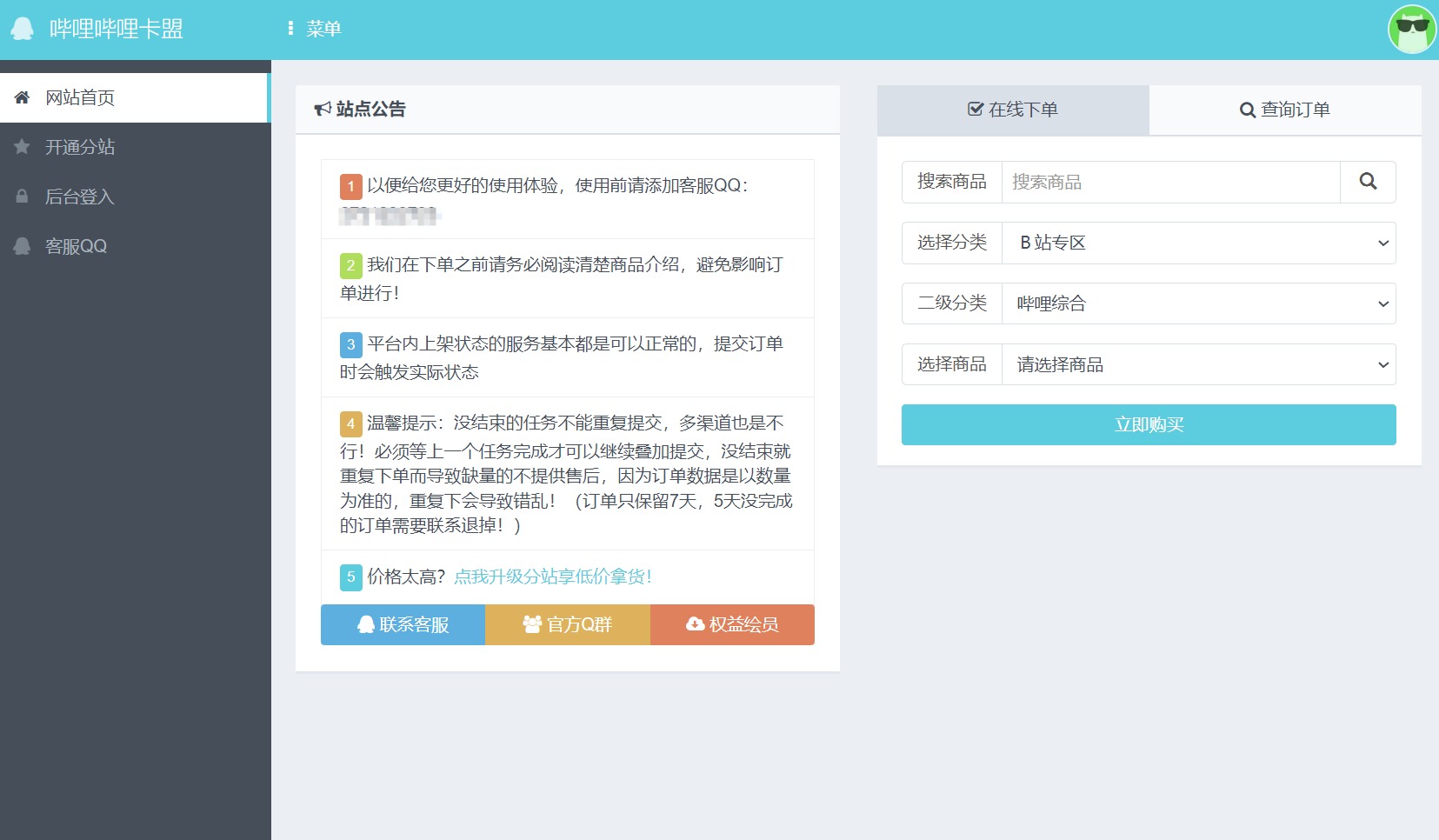This screenshot has height=840, width=1439.
Task: Click the lock icon beside 后台登入
Action: pyautogui.click(x=22, y=197)
